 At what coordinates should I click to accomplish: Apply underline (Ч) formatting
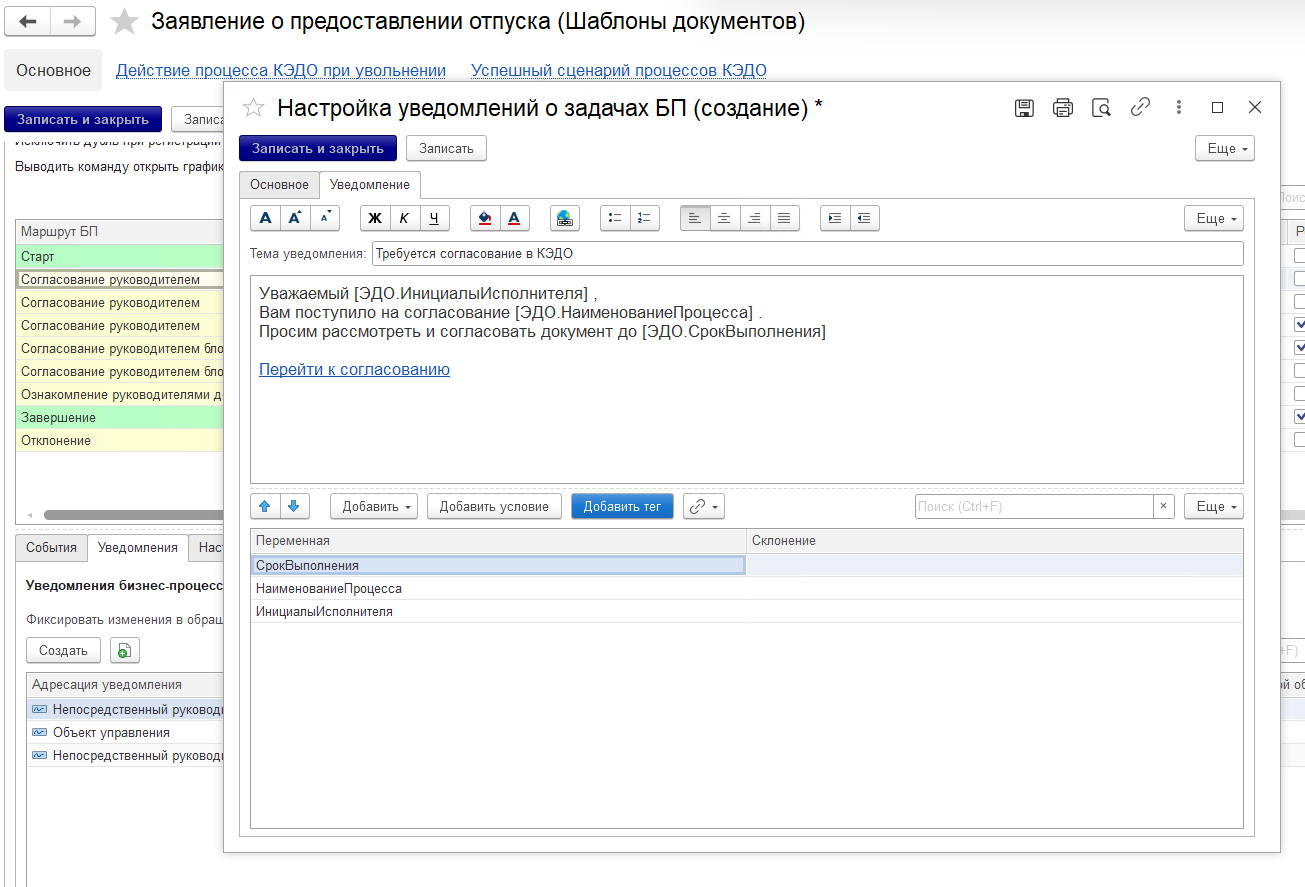(435, 218)
